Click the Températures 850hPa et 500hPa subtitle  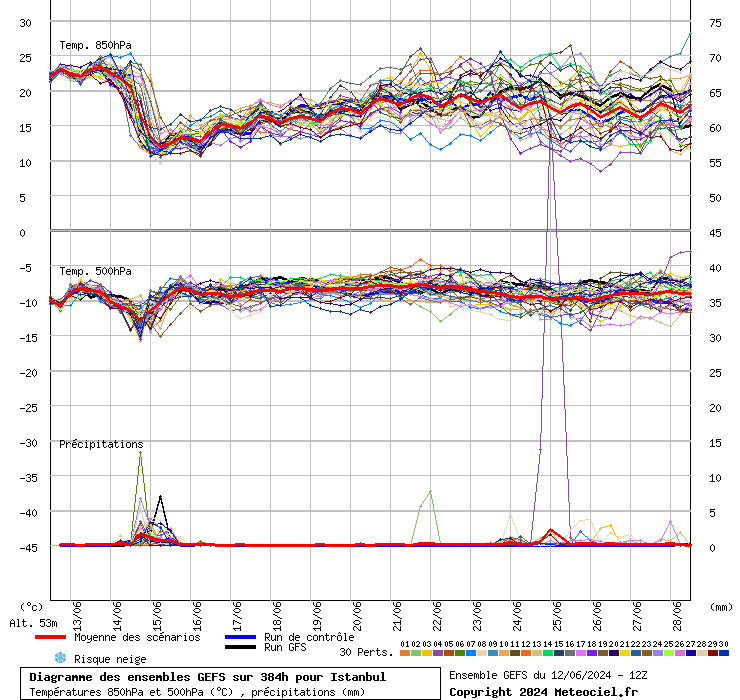click(x=197, y=692)
